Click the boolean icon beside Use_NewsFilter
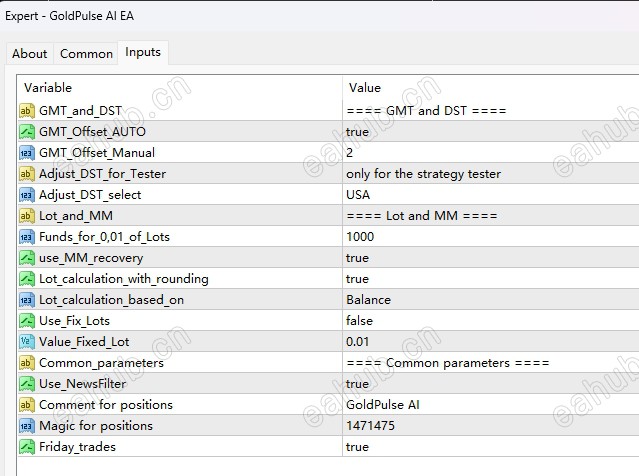Image resolution: width=639 pixels, height=476 pixels. (x=26, y=384)
